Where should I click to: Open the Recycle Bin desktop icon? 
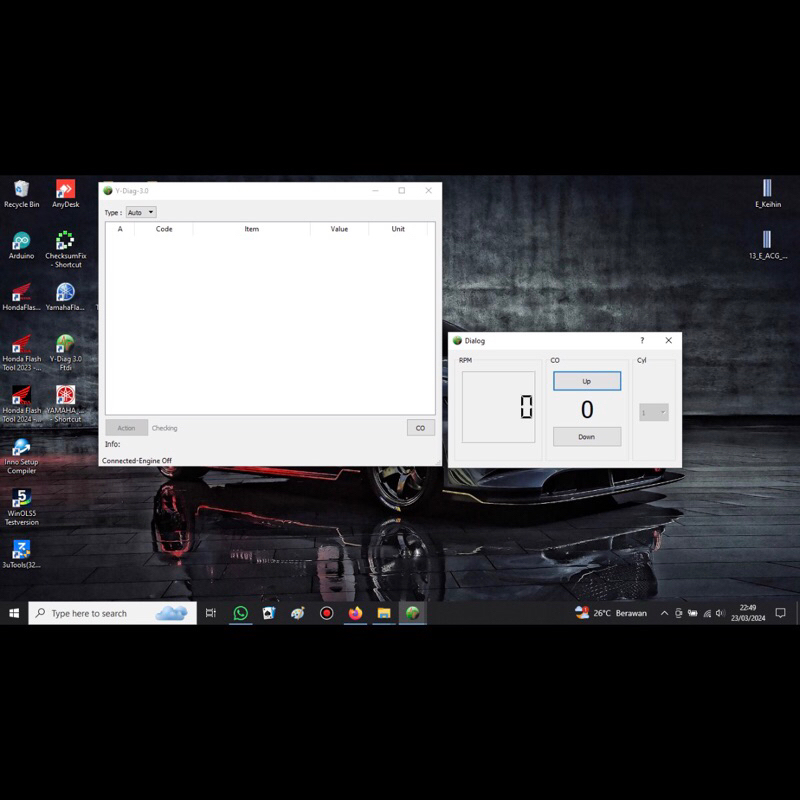[21, 194]
